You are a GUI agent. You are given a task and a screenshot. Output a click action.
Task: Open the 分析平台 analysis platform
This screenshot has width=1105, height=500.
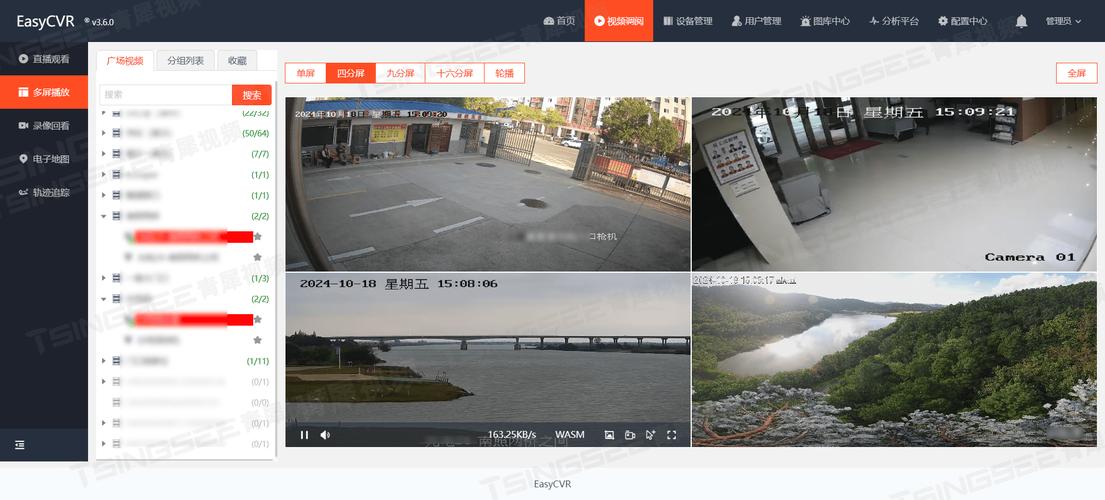pos(894,21)
